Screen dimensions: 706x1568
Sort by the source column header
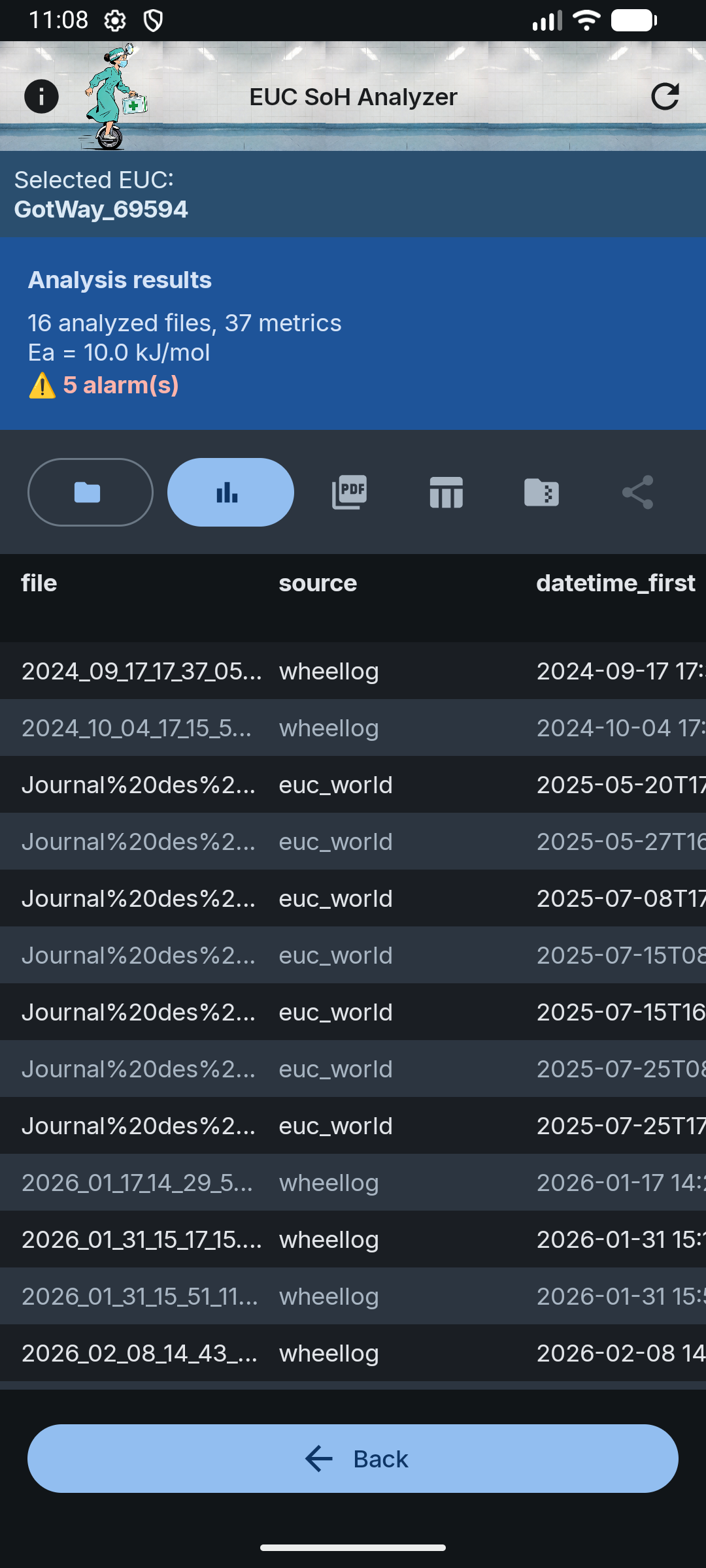[x=318, y=583]
